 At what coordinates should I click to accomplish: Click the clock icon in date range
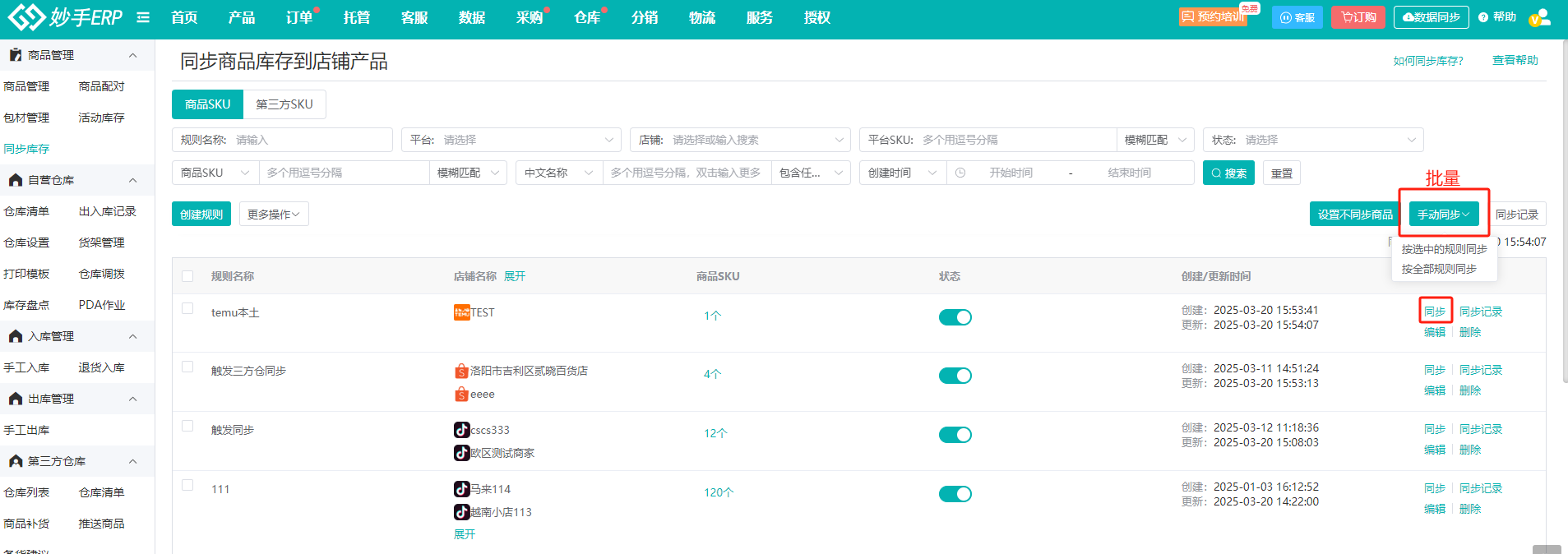960,173
